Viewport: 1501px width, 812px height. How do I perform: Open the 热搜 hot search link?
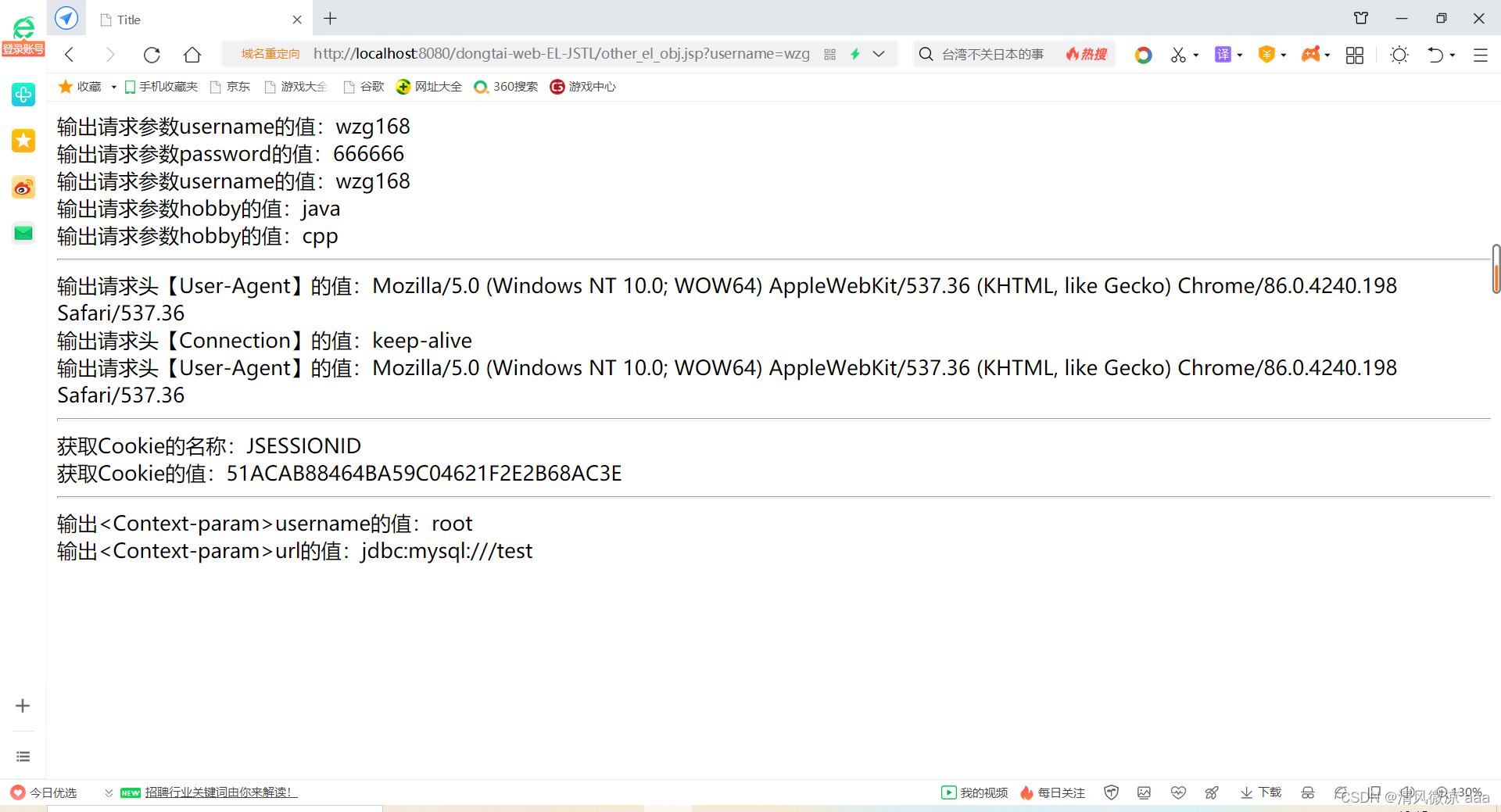click(1087, 54)
